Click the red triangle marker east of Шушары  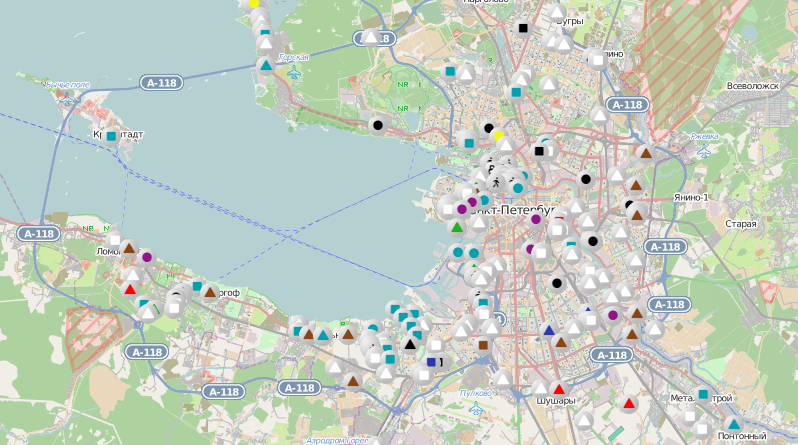[629, 404]
